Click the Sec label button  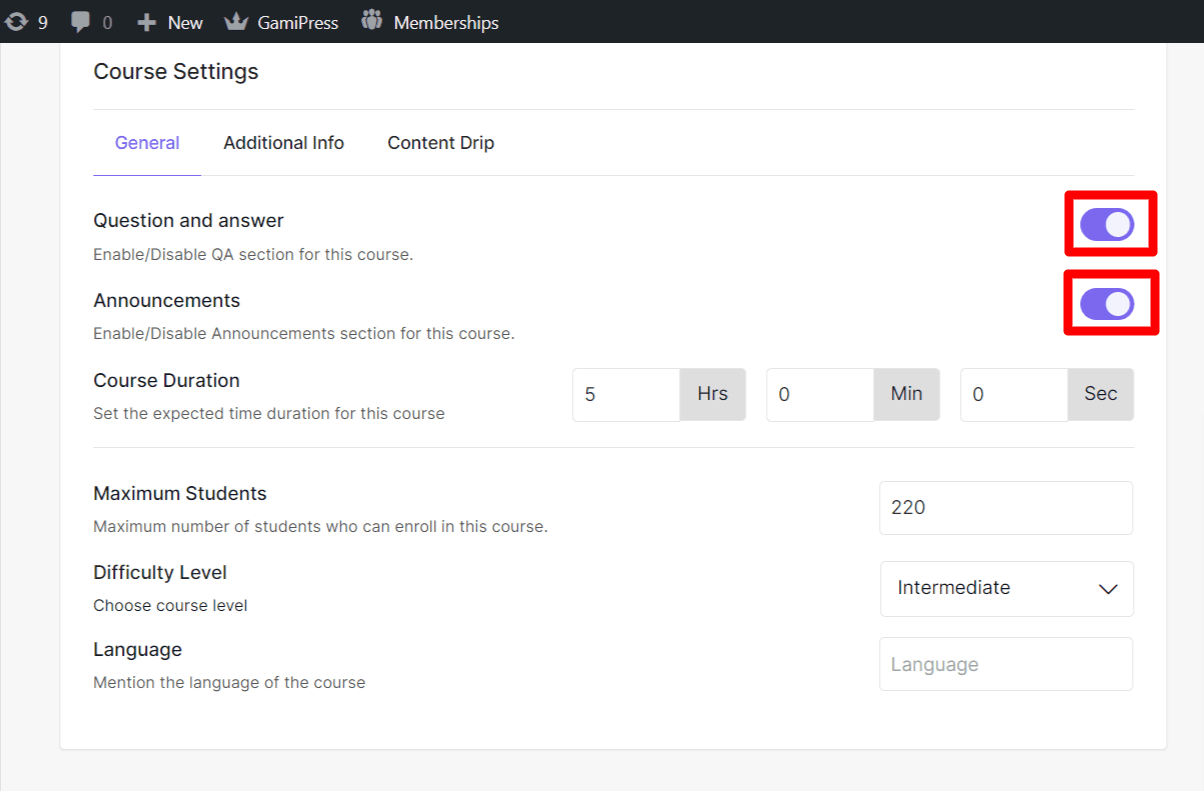pyautogui.click(x=1100, y=394)
